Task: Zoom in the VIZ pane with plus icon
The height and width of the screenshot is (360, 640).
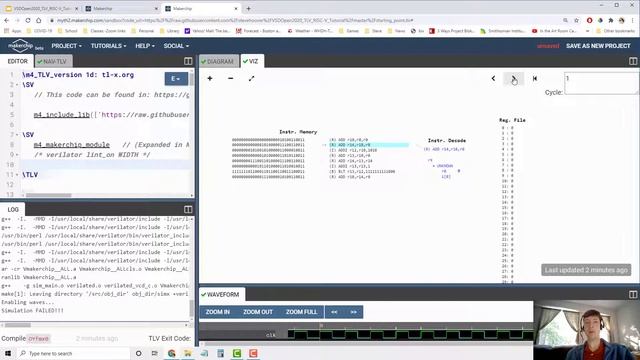Action: 210,78
